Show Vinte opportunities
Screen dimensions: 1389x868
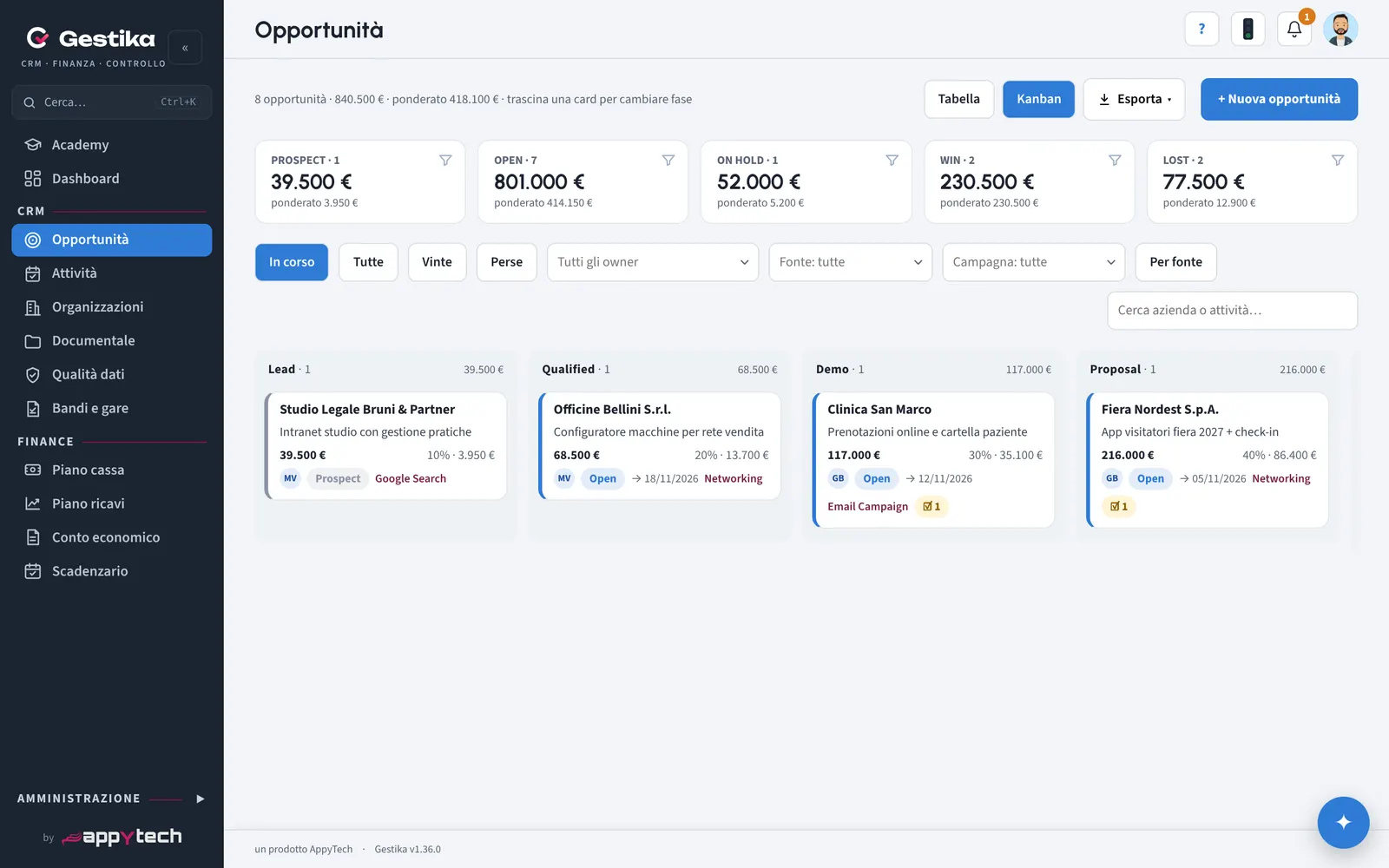[437, 262]
